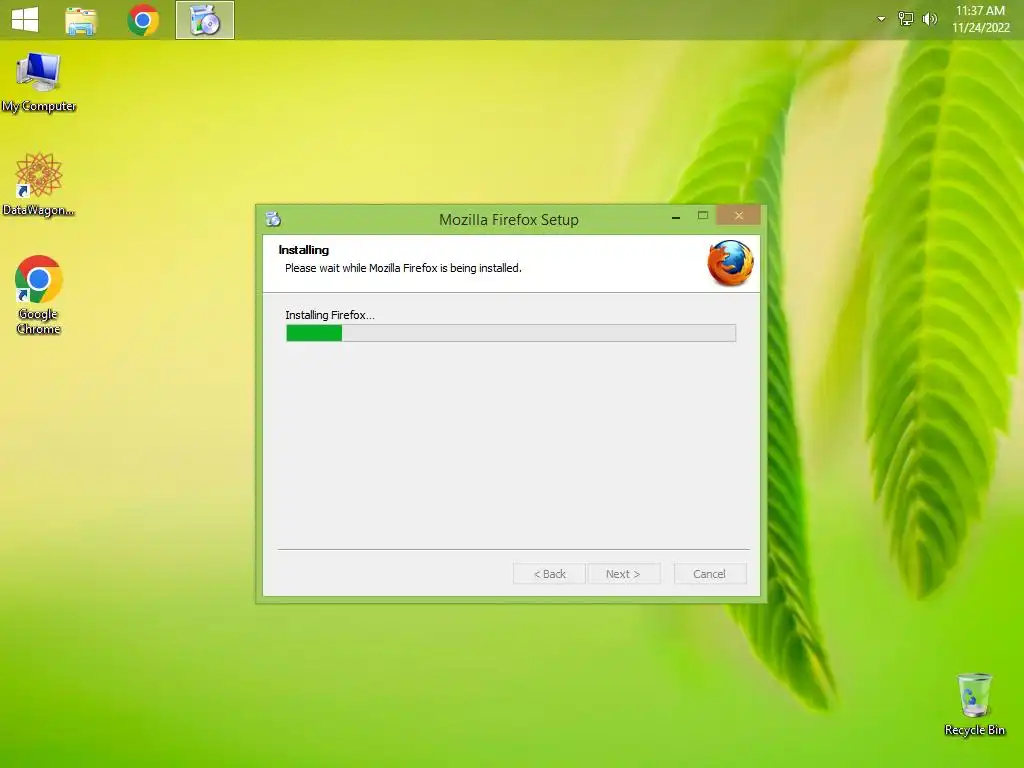Click the Firefox logo in the setup header
The height and width of the screenshot is (768, 1024).
(730, 263)
